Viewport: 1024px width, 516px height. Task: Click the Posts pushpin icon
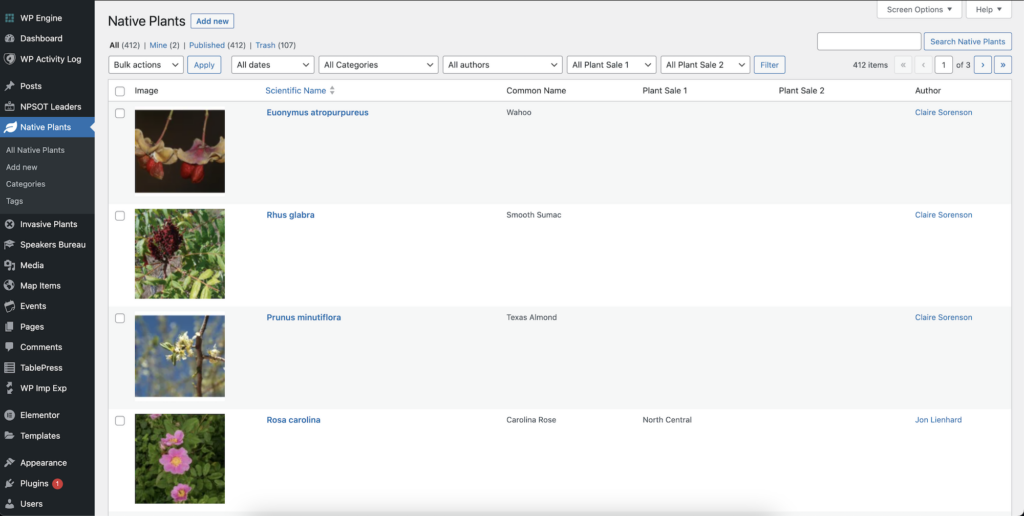point(9,86)
